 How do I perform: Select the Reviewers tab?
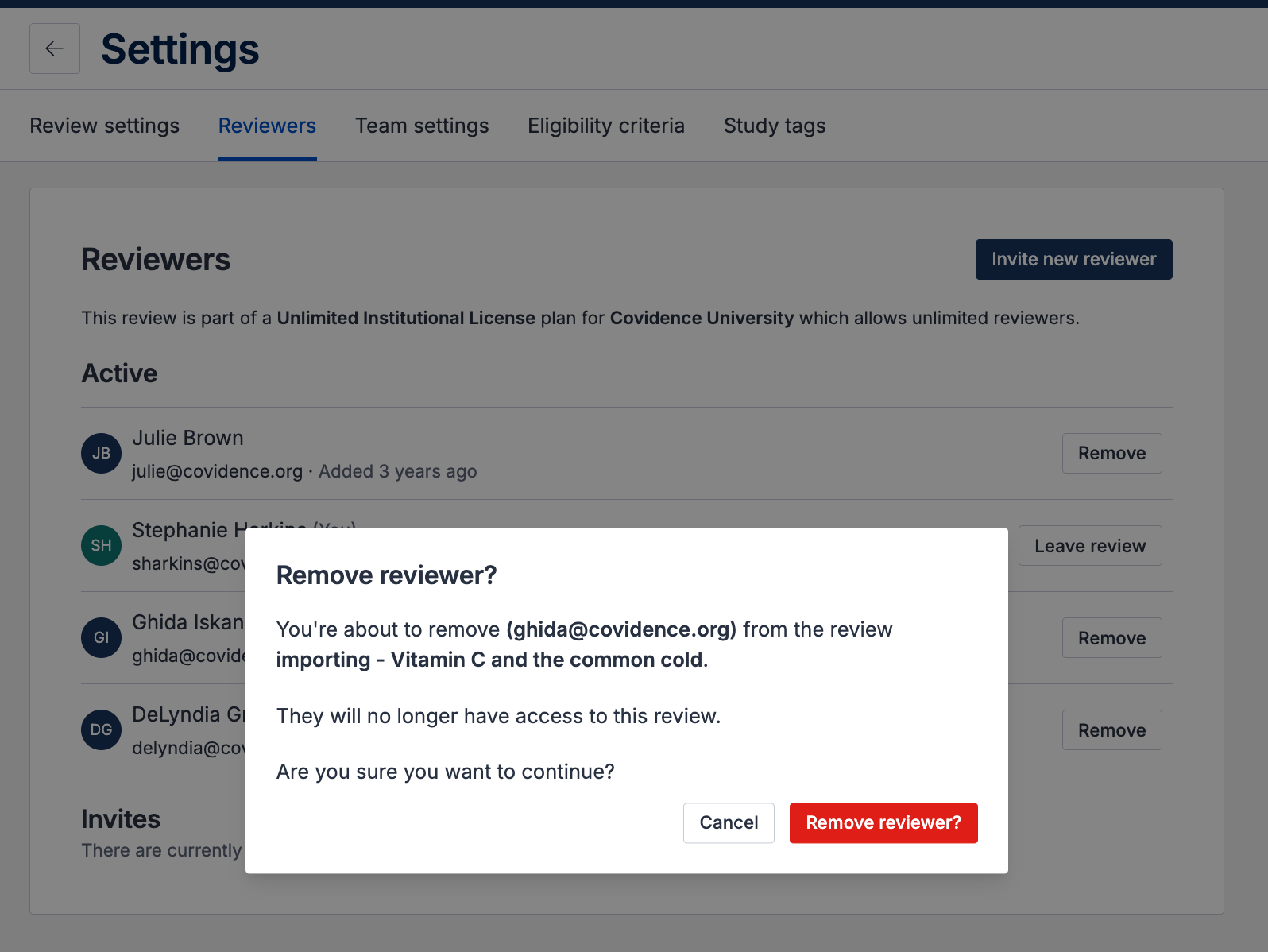coord(267,126)
